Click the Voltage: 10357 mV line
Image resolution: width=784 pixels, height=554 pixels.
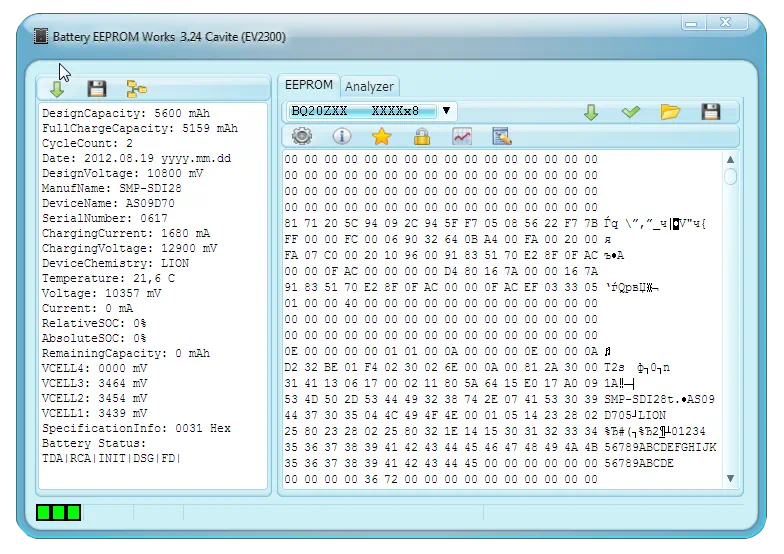tap(101, 293)
